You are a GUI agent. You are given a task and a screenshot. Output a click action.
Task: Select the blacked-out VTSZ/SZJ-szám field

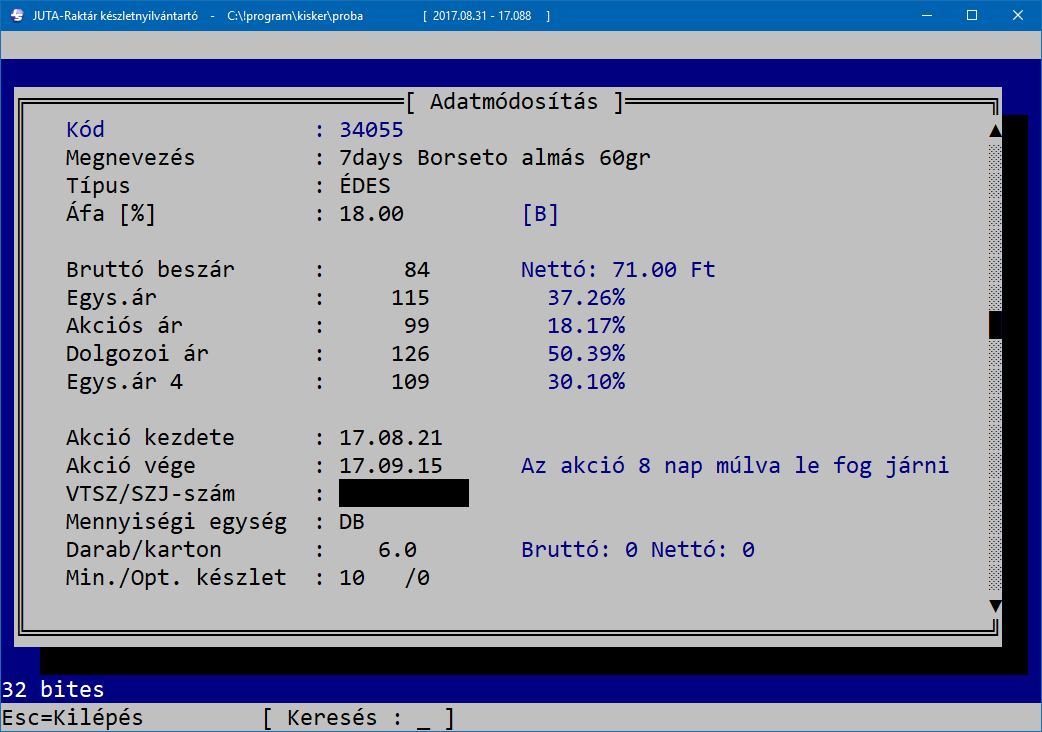[403, 494]
